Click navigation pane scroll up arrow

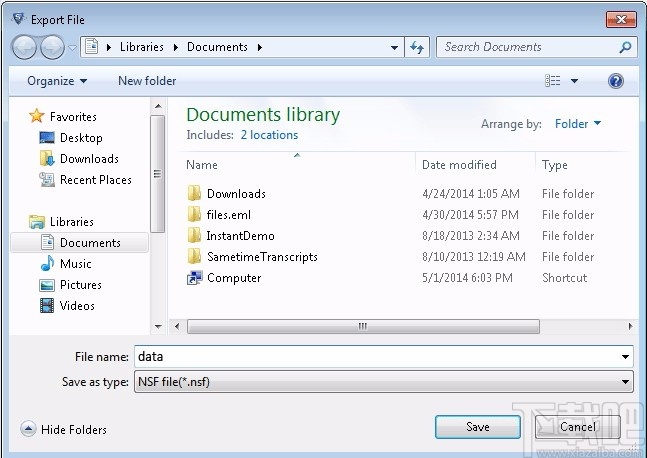click(x=158, y=106)
